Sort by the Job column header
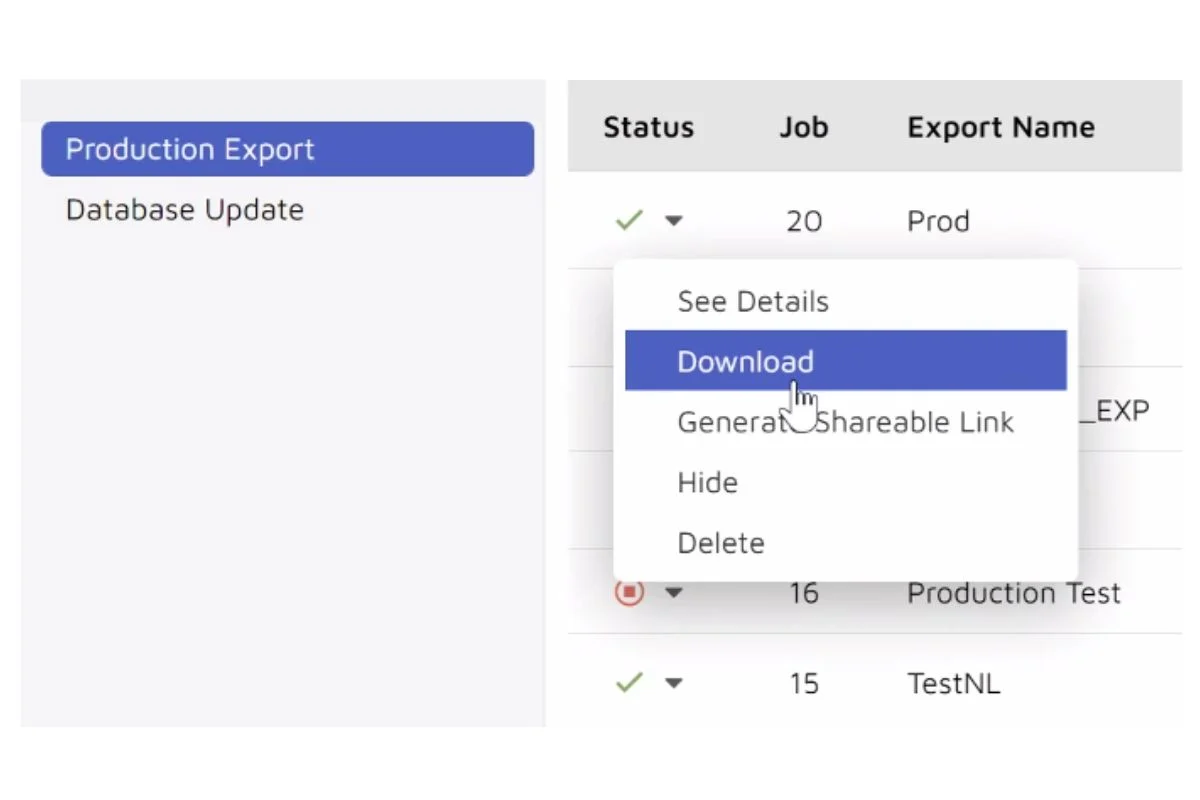Screen dimensions: 1200x800 (x=803, y=127)
